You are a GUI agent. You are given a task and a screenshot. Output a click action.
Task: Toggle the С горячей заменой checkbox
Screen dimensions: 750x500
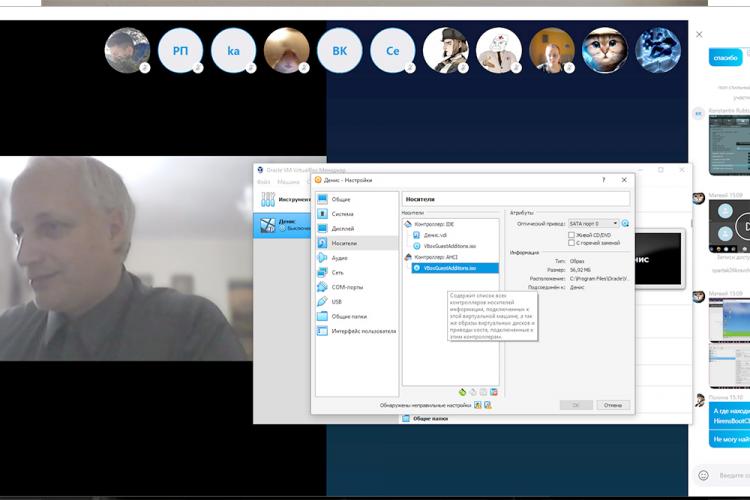click(572, 243)
